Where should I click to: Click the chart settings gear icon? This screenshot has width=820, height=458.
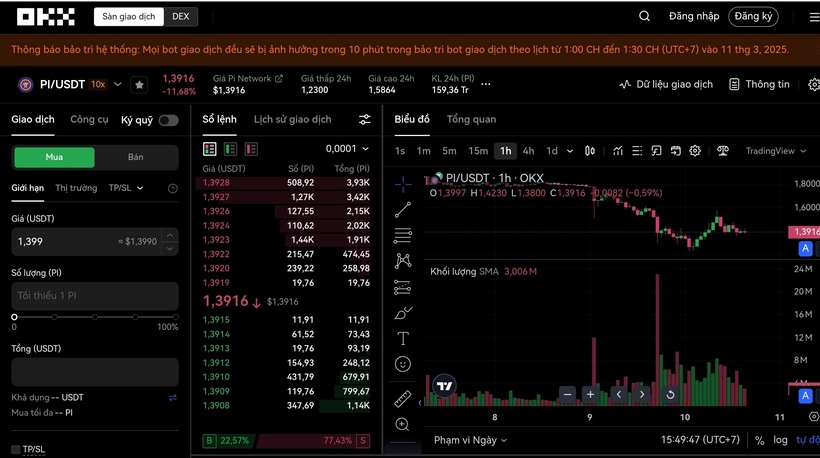(x=695, y=151)
